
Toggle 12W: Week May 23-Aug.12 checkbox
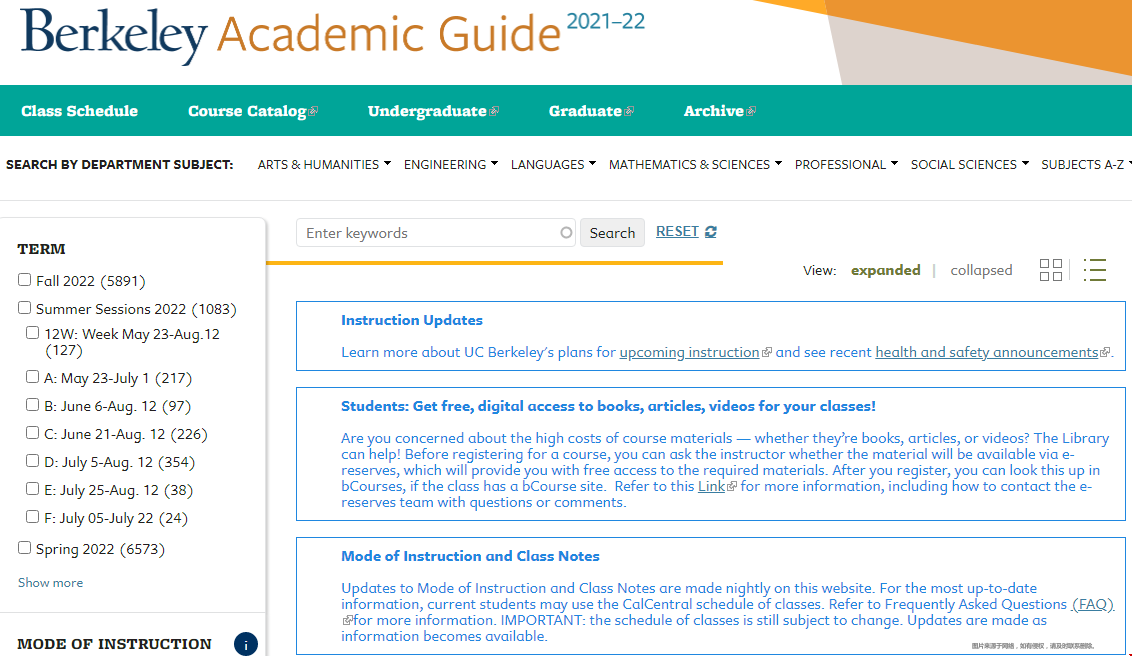pyautogui.click(x=32, y=333)
